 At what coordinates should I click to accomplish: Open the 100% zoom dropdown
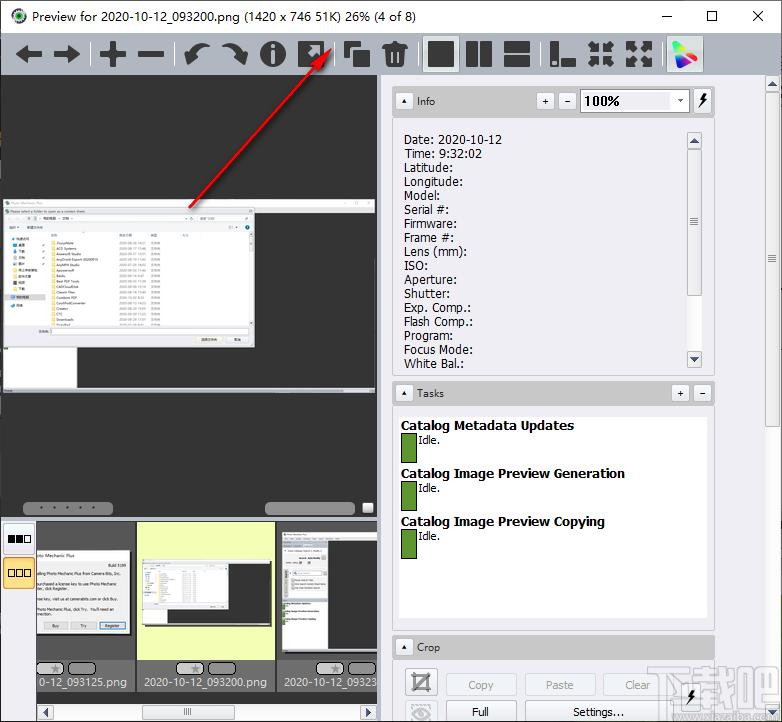coord(680,101)
